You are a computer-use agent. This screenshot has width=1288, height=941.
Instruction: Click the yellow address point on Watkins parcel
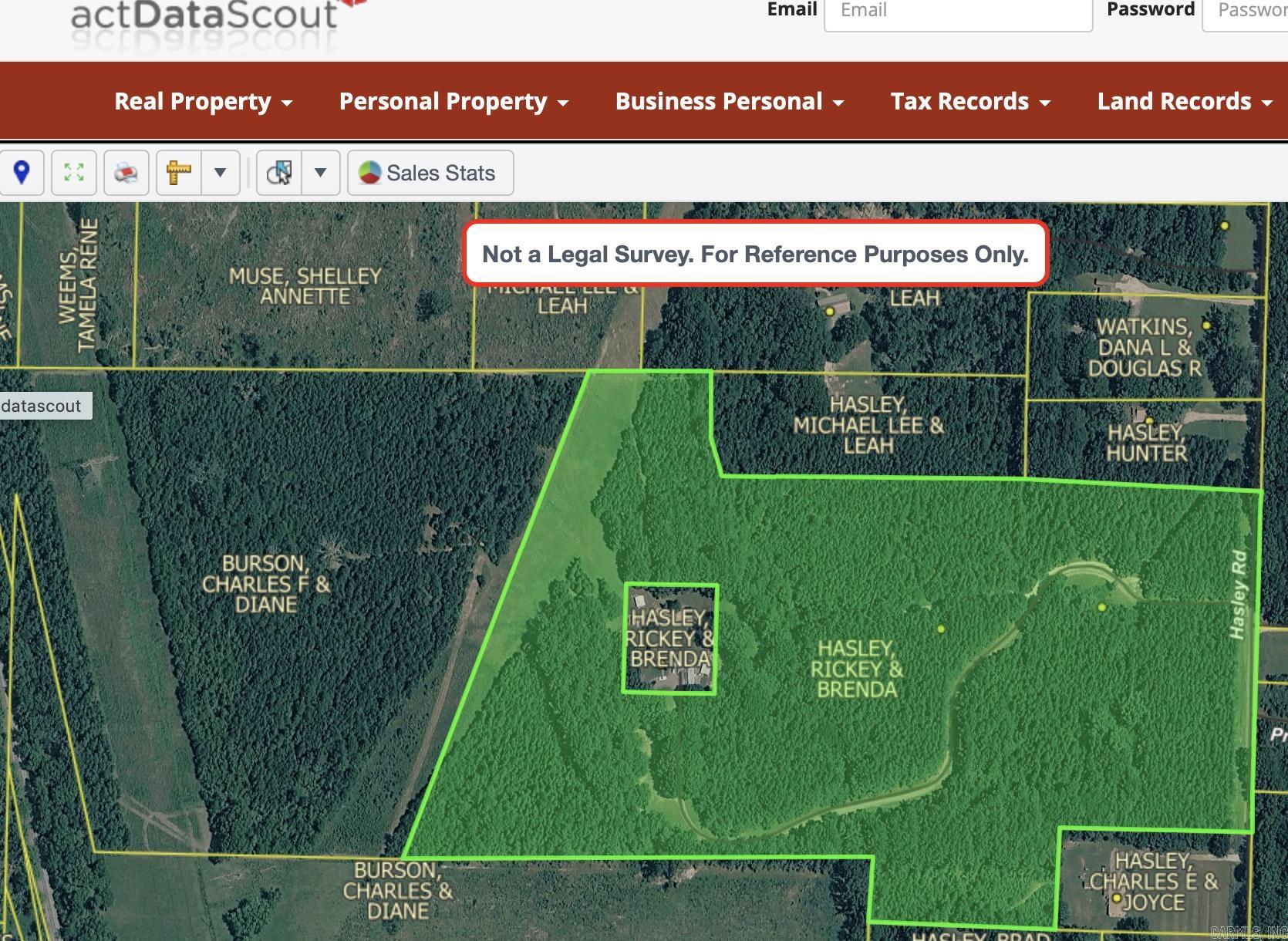1207,325
